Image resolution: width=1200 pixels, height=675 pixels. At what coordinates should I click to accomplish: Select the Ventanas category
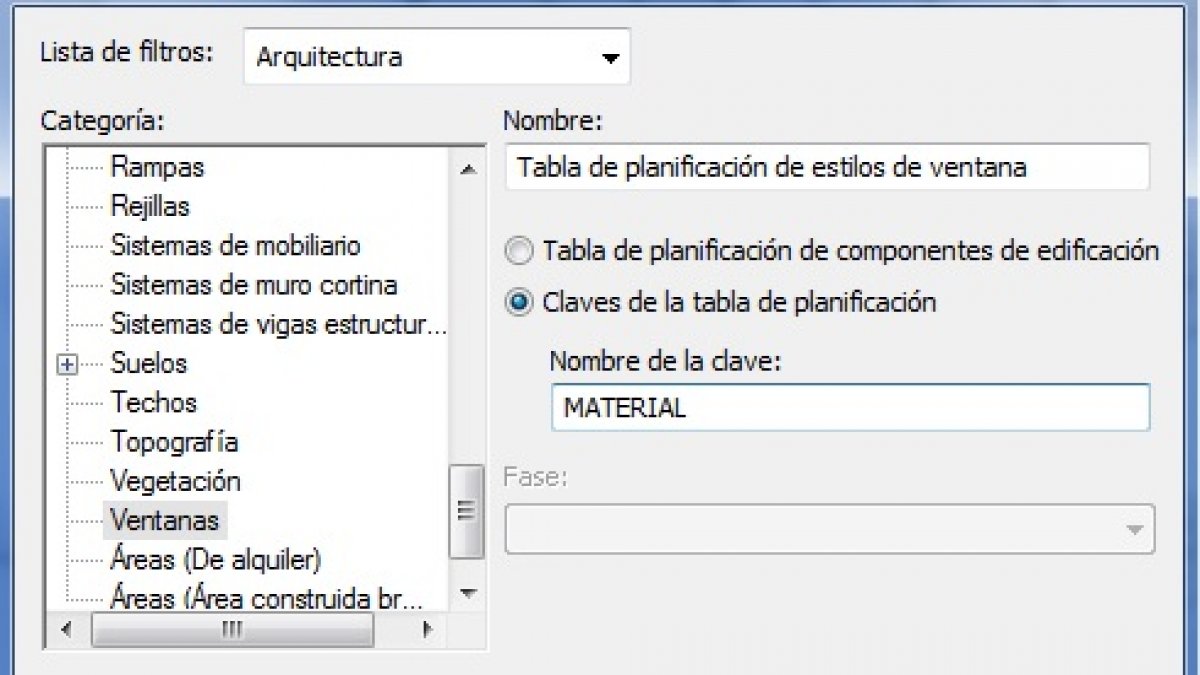pyautogui.click(x=165, y=521)
